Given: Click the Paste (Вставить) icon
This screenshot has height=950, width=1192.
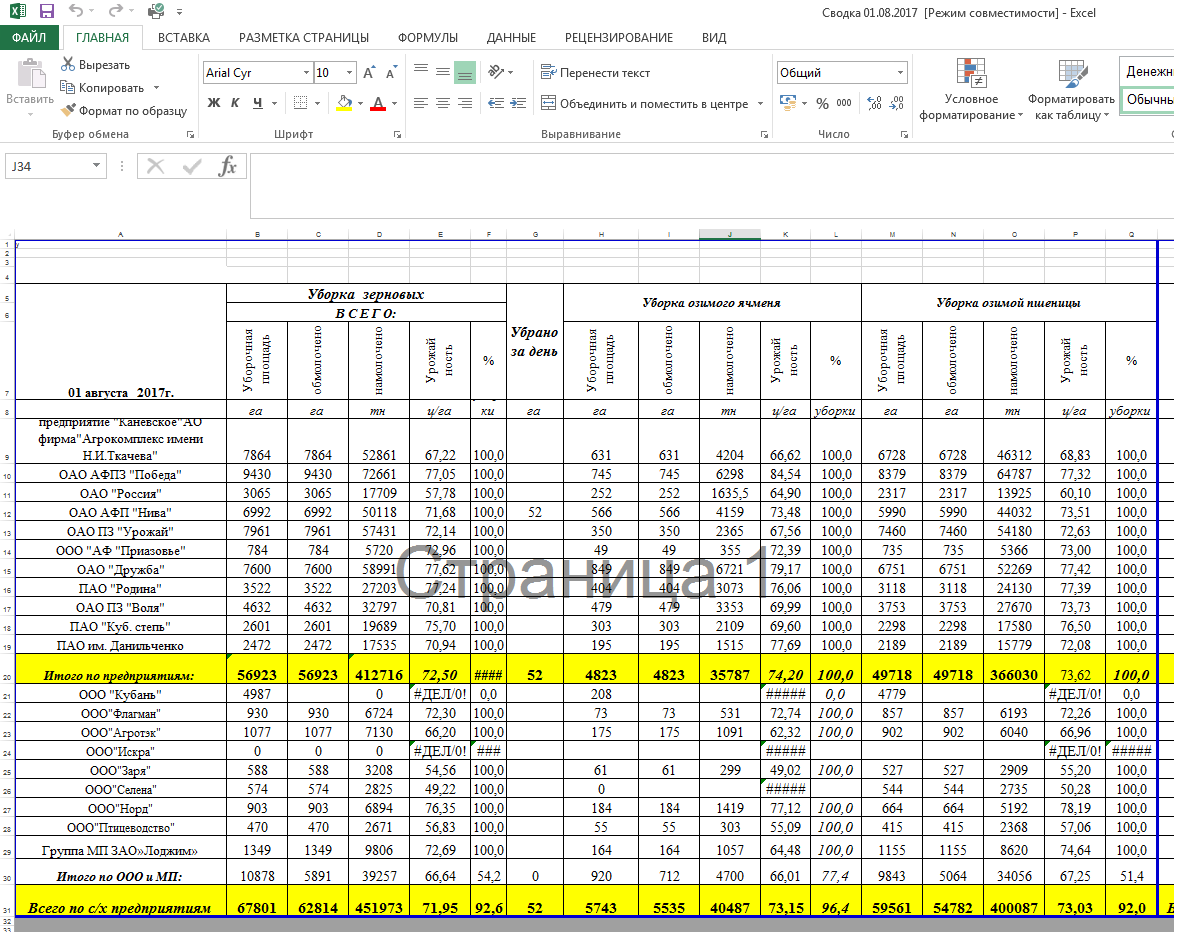Looking at the screenshot, I should click(30, 76).
